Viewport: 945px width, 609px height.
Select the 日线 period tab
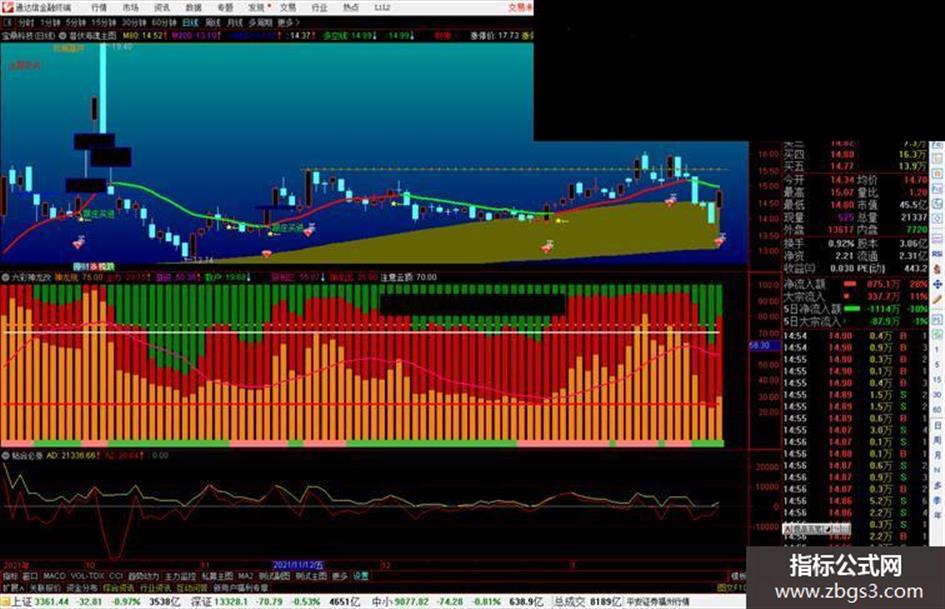point(190,23)
